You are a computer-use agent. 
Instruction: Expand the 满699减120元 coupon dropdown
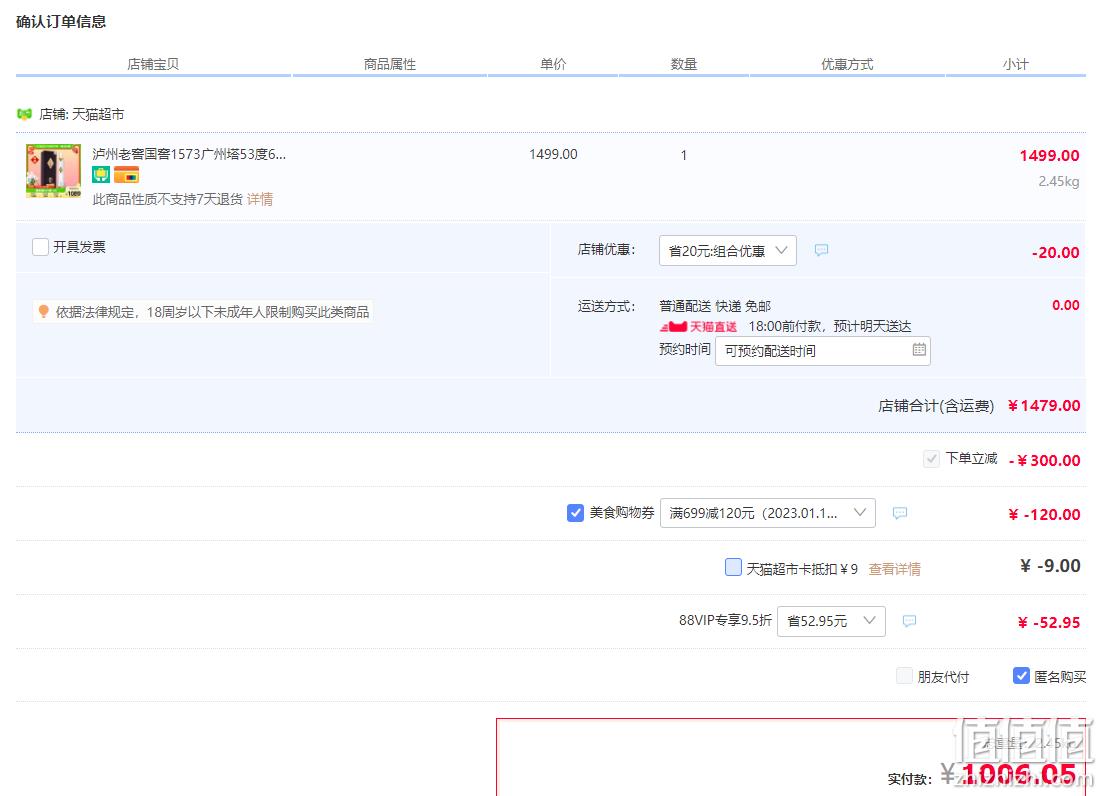pyautogui.click(x=767, y=513)
